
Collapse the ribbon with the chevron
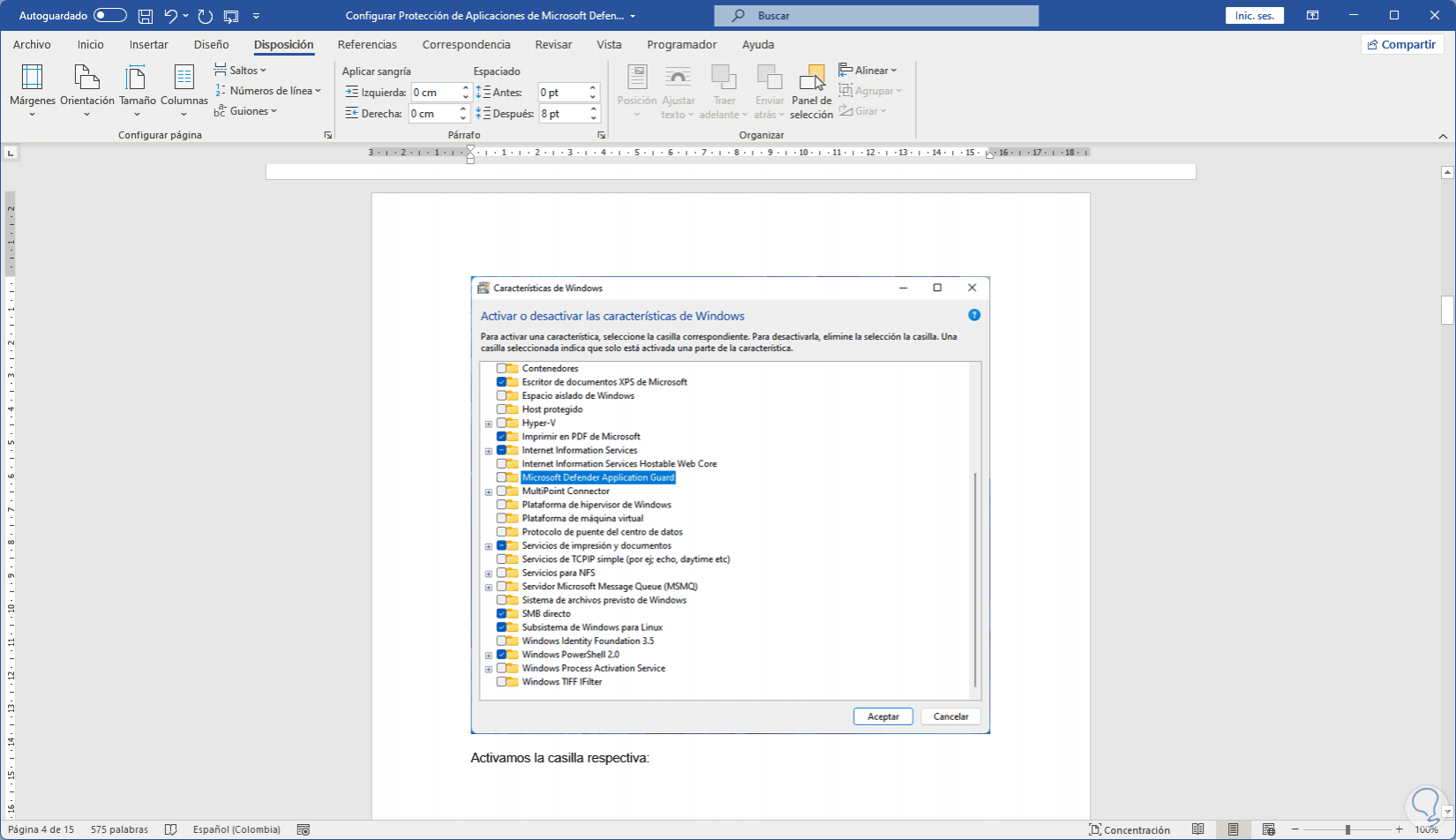coord(1444,136)
